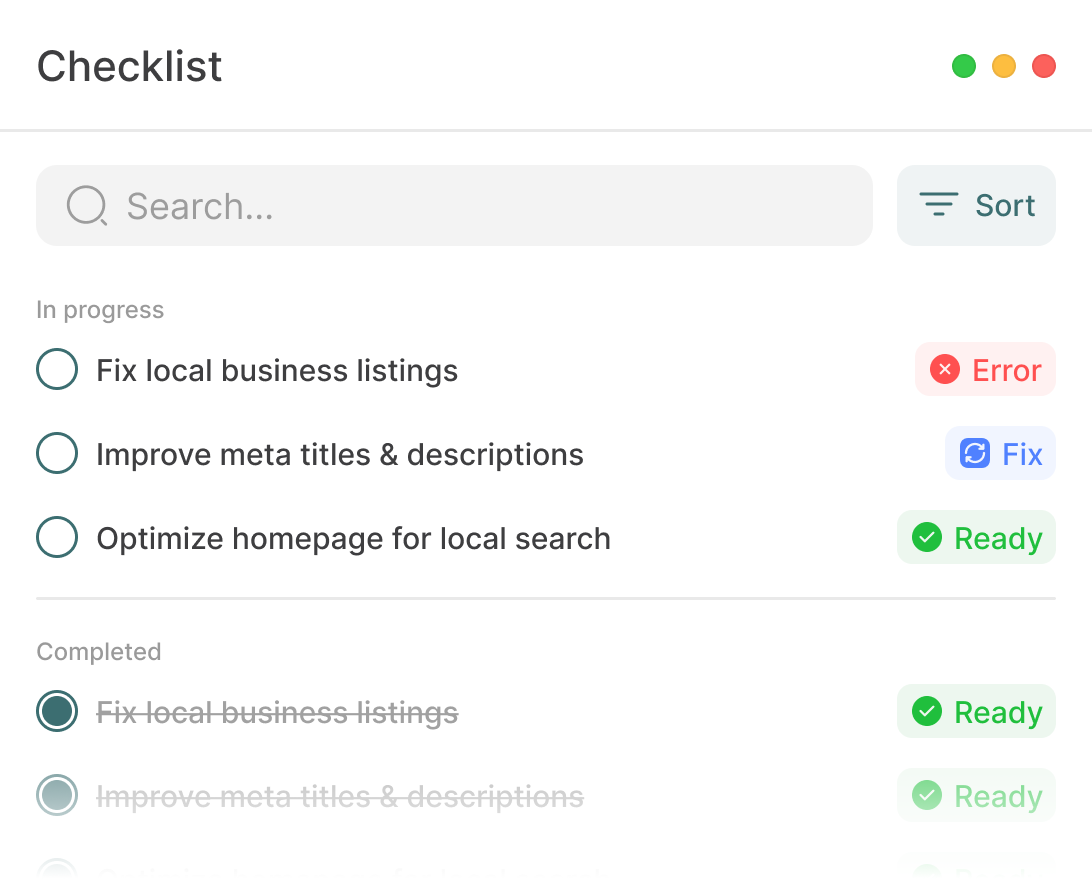1092x879 pixels.
Task: Click the Fix status label text
Action: [1022, 455]
